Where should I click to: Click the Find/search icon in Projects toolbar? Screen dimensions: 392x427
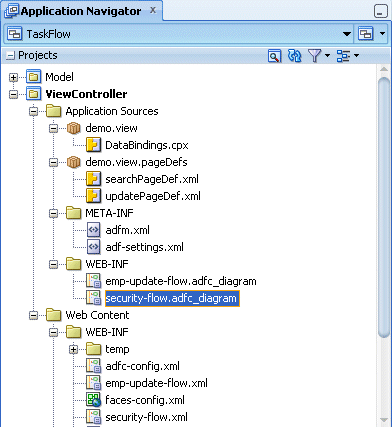(274, 56)
